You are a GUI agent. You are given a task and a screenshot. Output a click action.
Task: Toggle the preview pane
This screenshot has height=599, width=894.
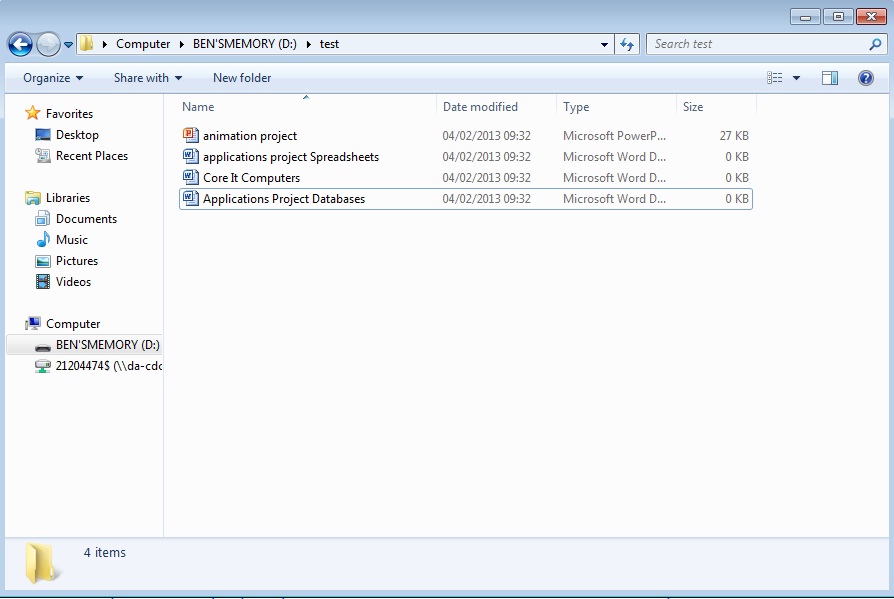tap(829, 77)
